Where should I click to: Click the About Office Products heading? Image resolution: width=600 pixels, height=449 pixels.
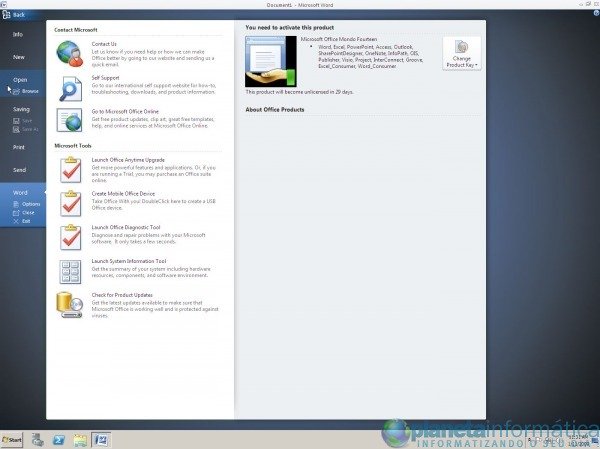point(275,109)
